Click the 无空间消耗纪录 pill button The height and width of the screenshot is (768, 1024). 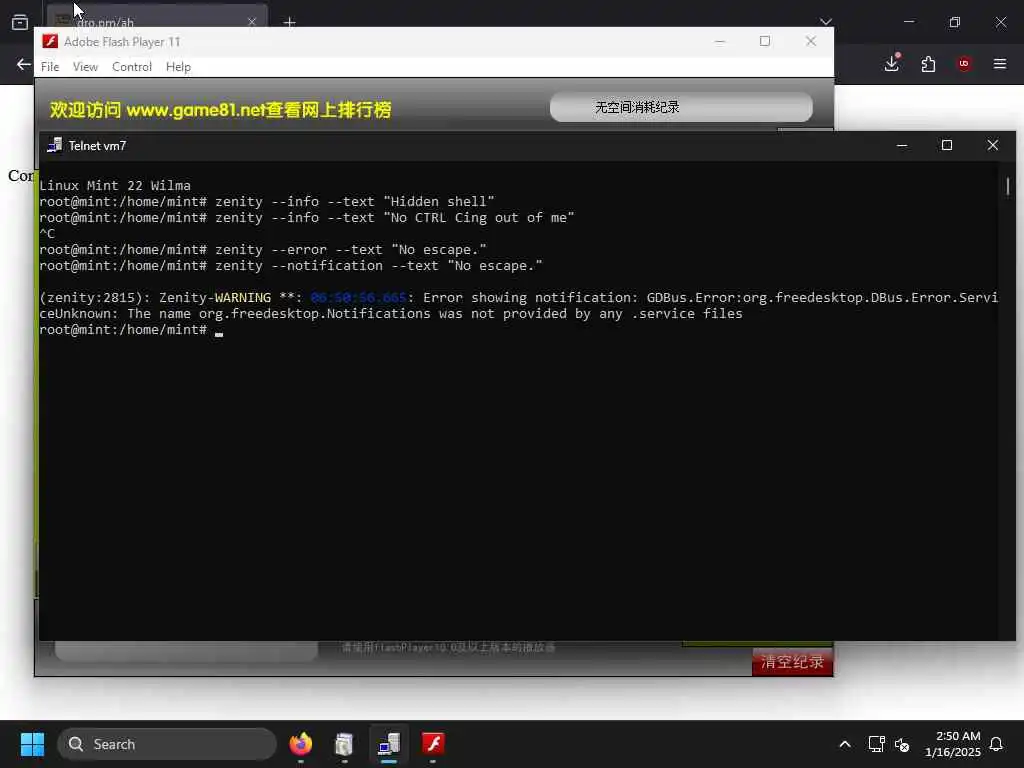tap(681, 107)
